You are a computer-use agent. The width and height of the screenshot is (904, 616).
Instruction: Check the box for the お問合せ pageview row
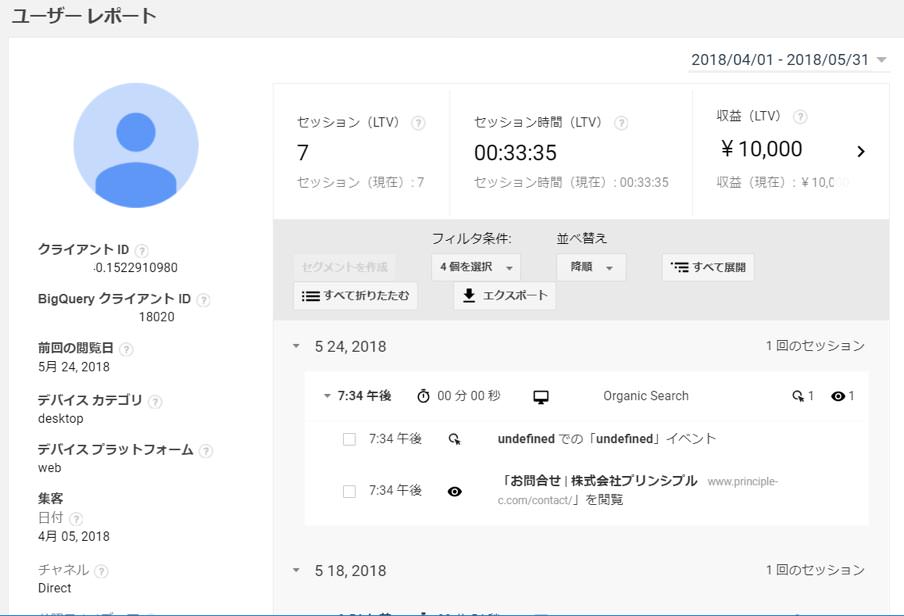click(x=349, y=491)
